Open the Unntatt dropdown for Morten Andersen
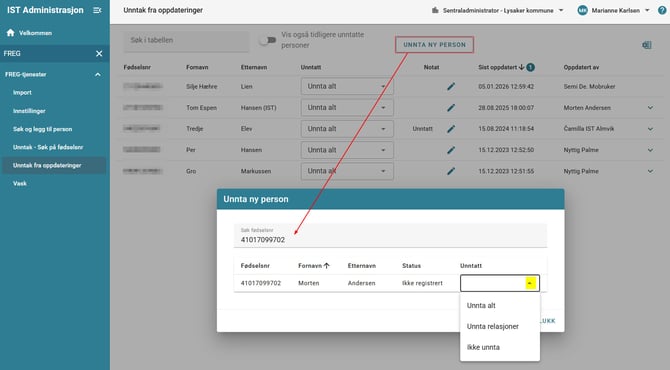Viewport: 670px width, 370px height. 500,283
